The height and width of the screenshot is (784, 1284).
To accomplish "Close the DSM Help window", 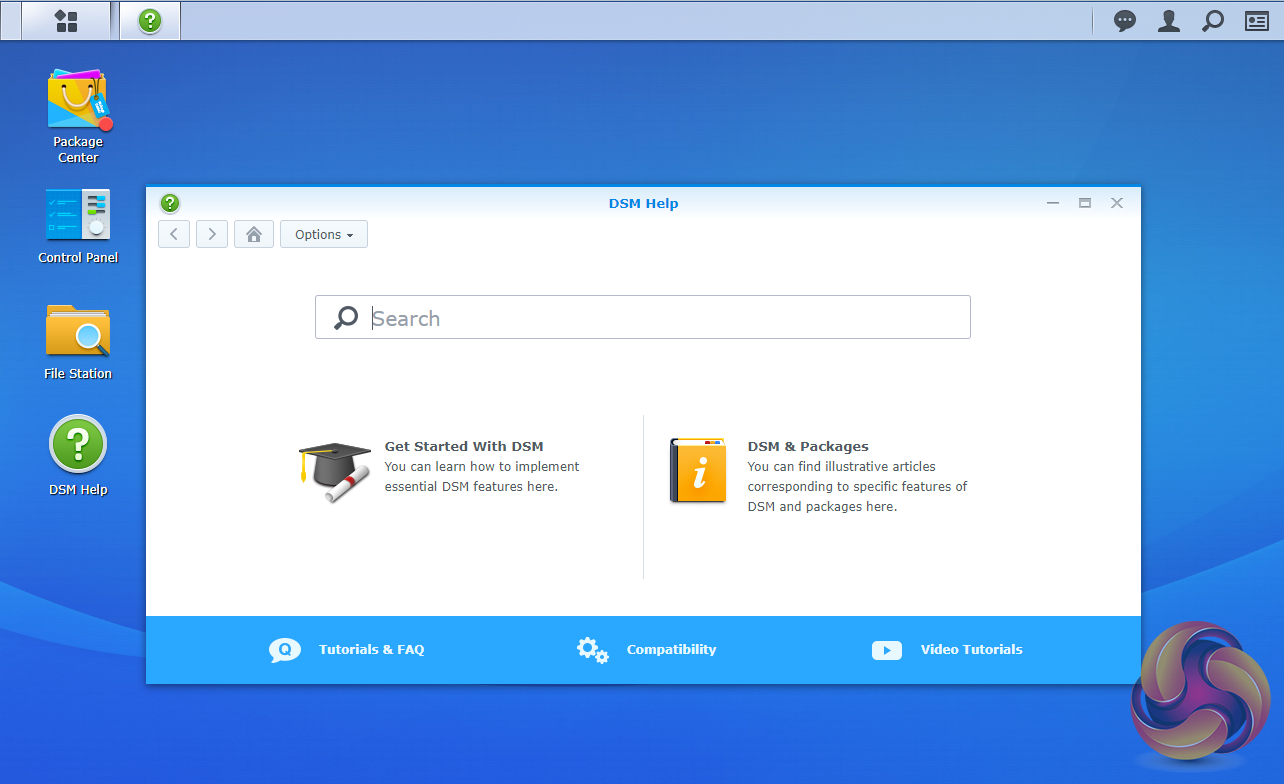I will [x=1117, y=203].
